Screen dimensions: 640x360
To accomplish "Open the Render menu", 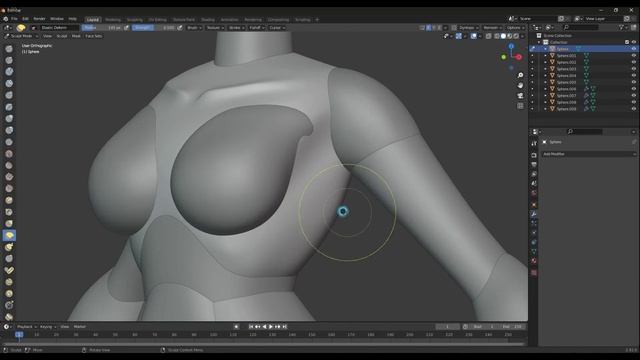I will pos(39,19).
